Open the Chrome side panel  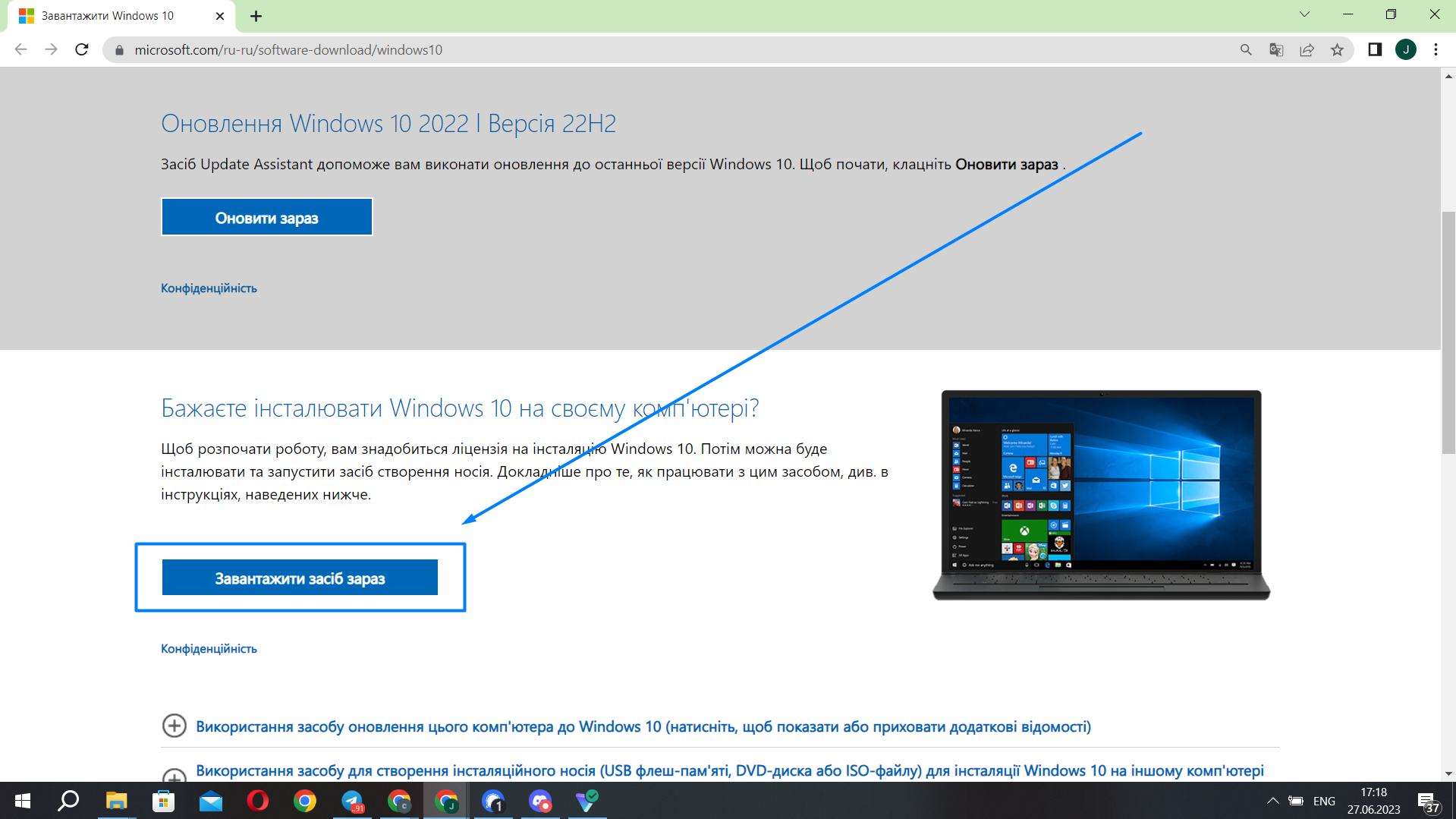tap(1375, 49)
